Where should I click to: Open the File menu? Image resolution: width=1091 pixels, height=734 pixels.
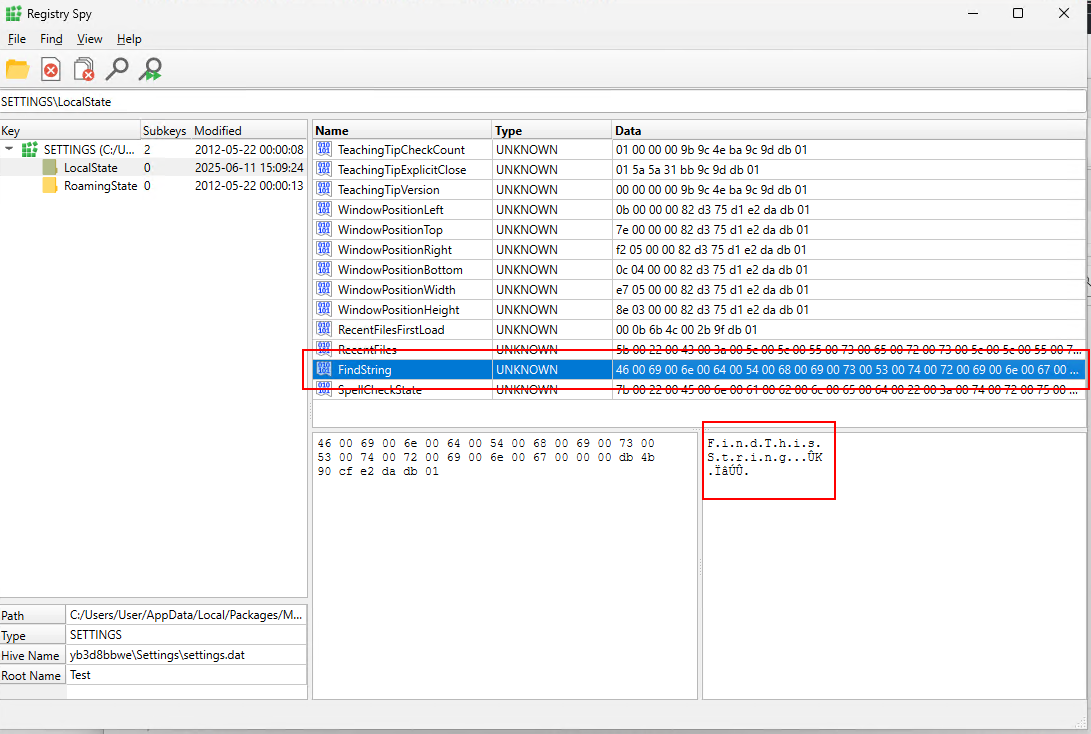(17, 39)
